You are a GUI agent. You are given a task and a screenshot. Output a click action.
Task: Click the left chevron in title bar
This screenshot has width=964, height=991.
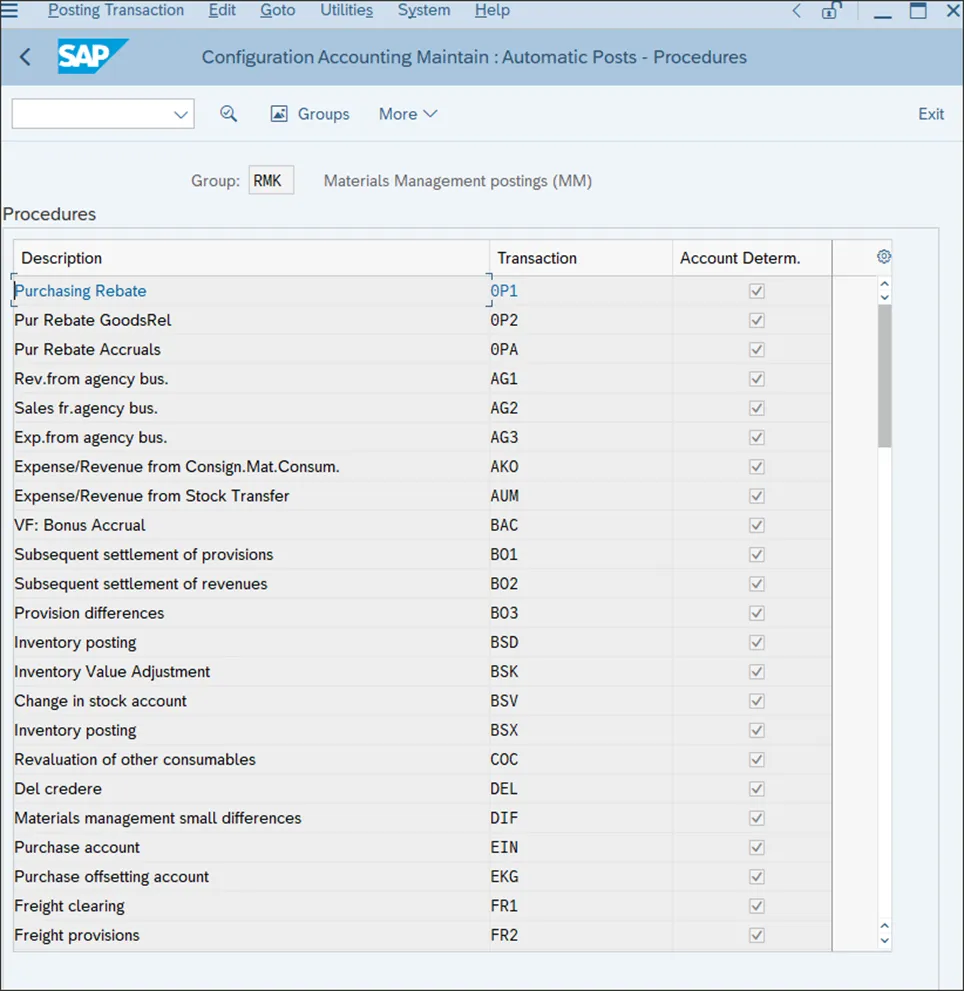pos(796,11)
